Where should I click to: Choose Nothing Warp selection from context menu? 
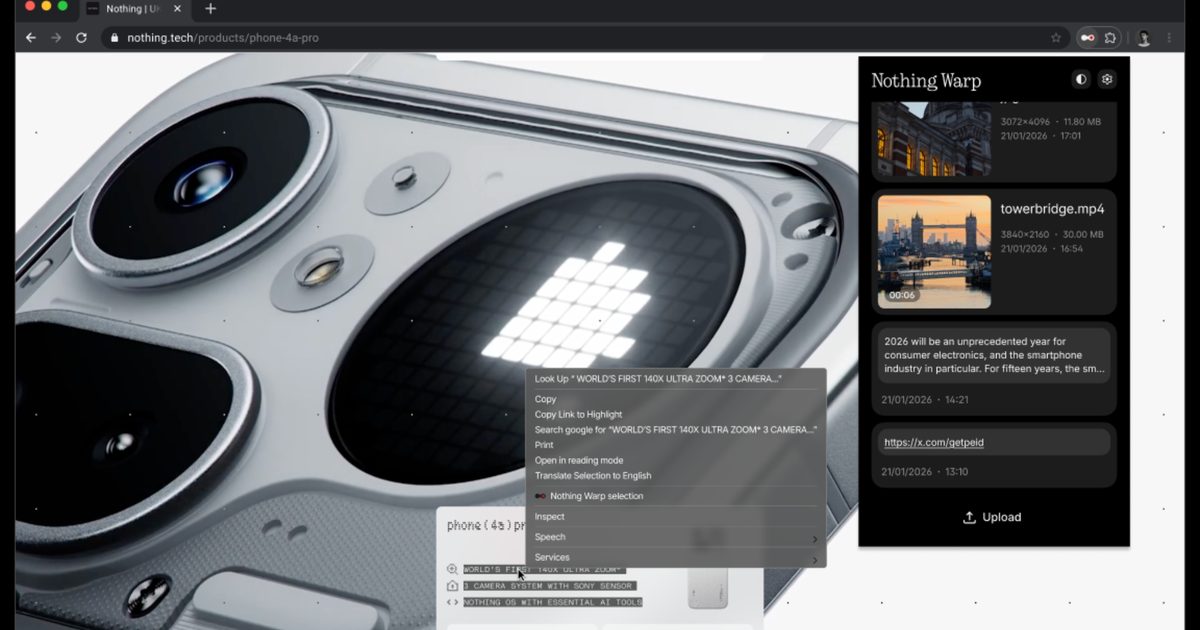click(x=596, y=496)
